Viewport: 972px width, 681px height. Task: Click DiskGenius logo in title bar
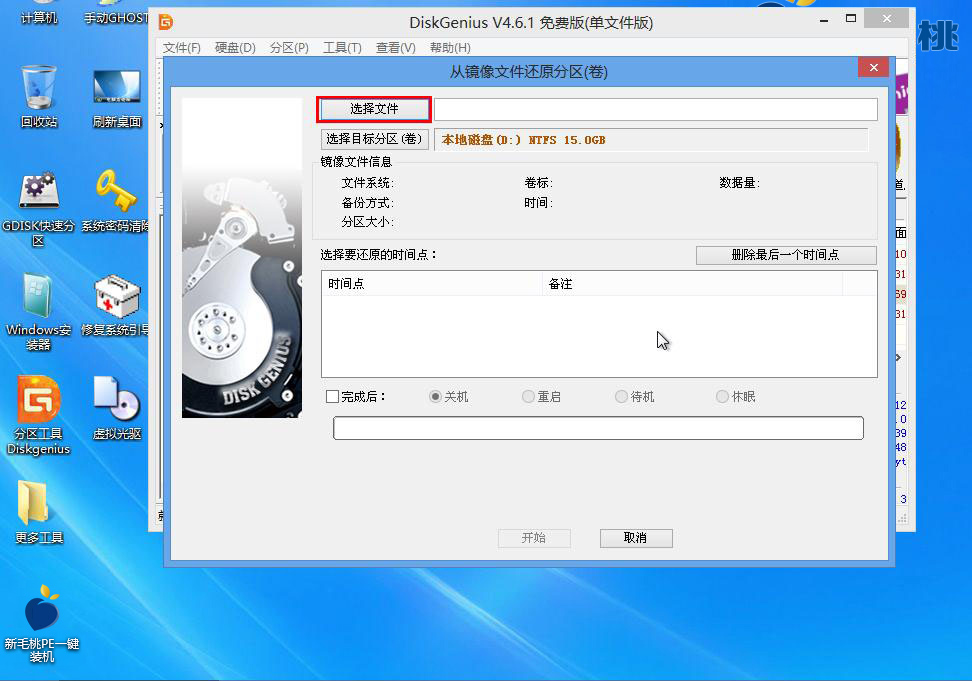click(x=166, y=22)
